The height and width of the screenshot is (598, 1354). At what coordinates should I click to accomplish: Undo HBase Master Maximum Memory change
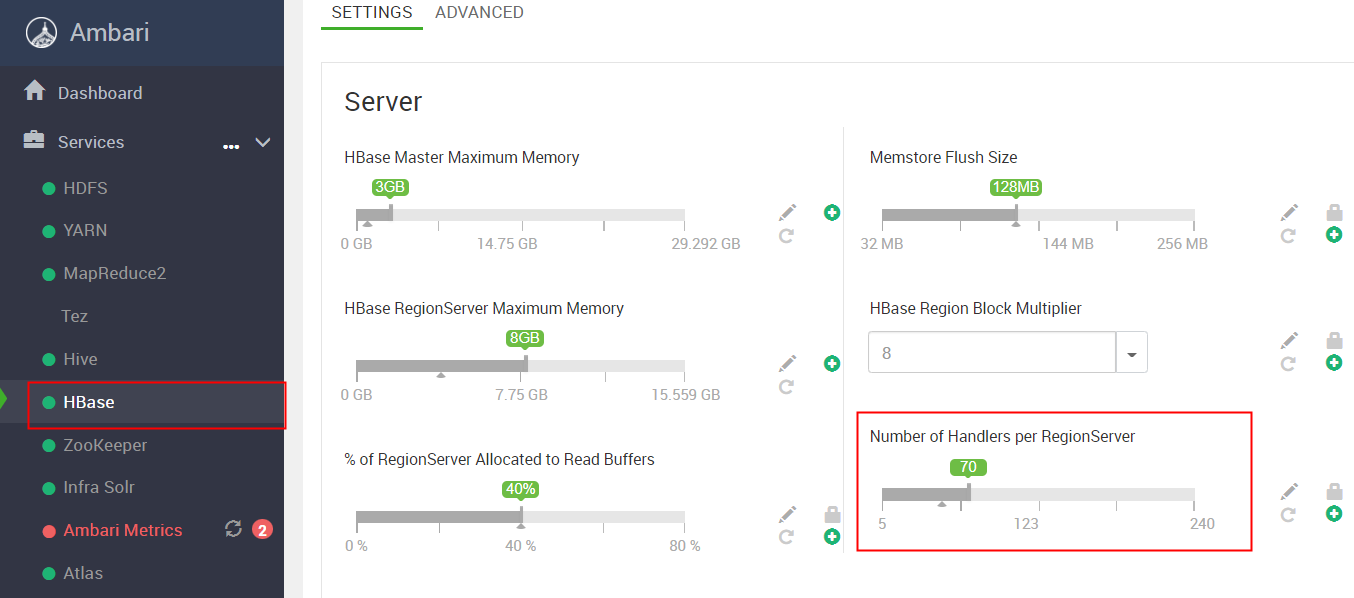[786, 236]
